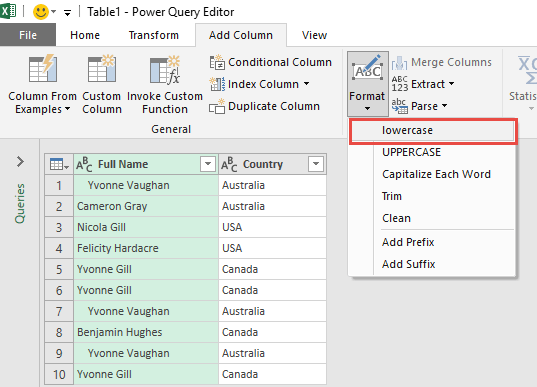Viewport: 537px width, 387px height.
Task: Open the Customize Quick Access Toolbar arrow
Action: pos(67,13)
